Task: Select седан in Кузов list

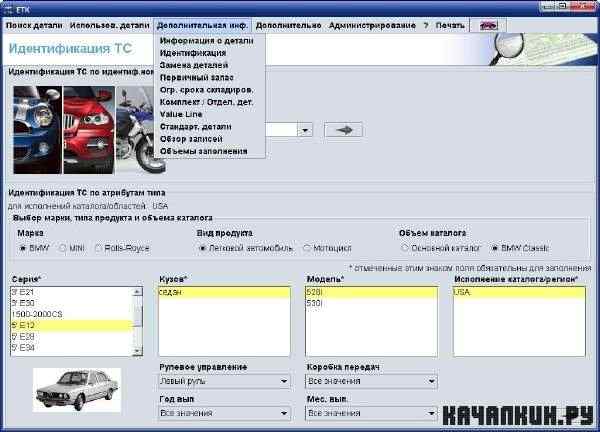Action: (x=224, y=292)
